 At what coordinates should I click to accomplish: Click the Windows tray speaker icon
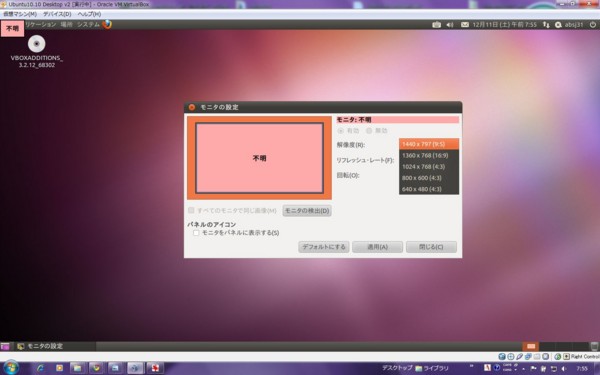[x=563, y=368]
